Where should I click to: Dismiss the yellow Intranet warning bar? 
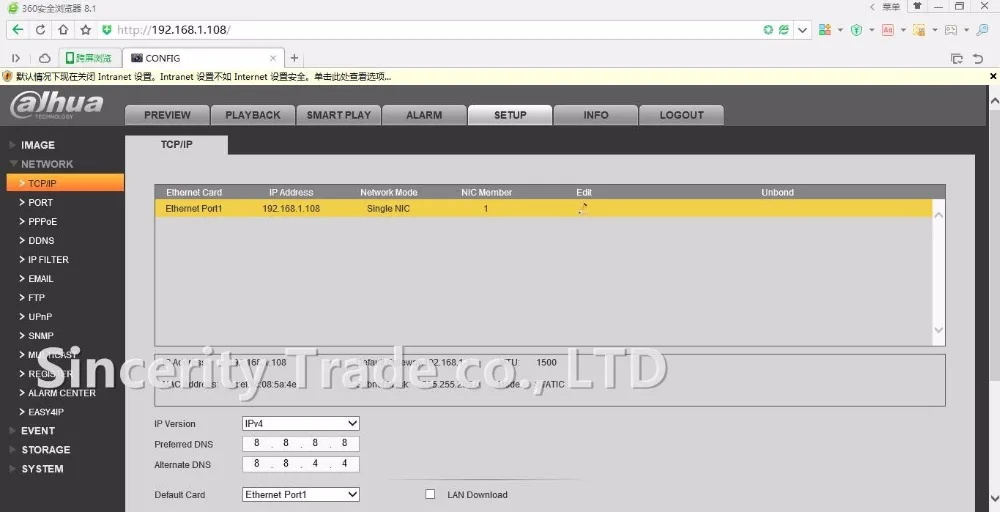(x=993, y=77)
